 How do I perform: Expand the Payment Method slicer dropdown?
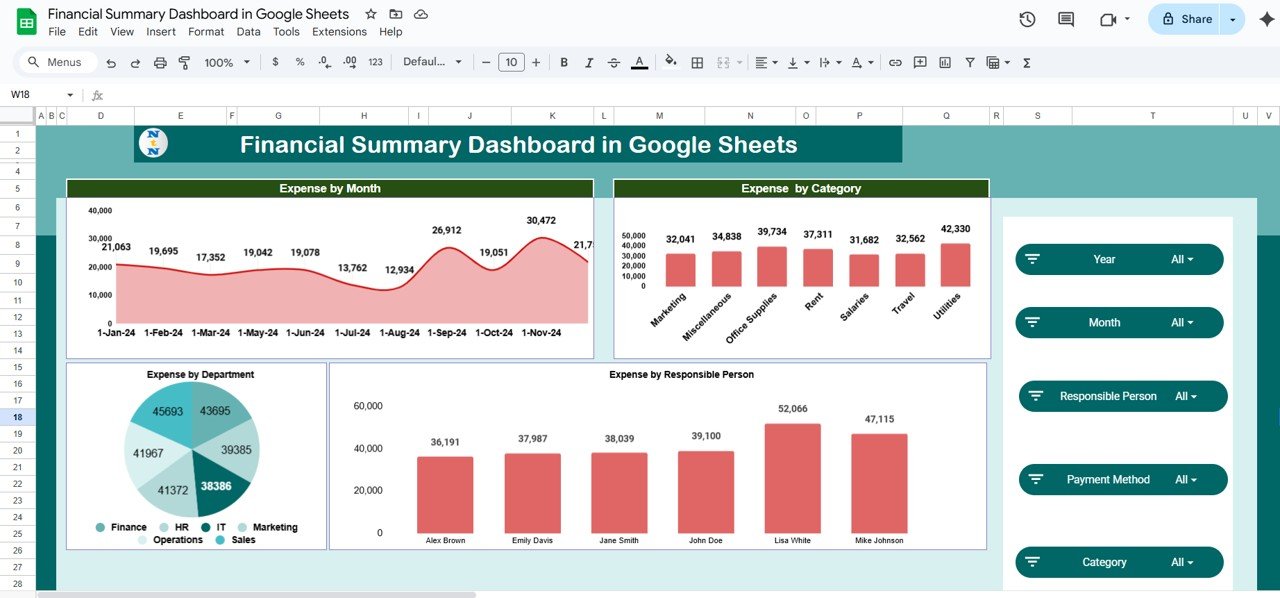tap(1186, 480)
